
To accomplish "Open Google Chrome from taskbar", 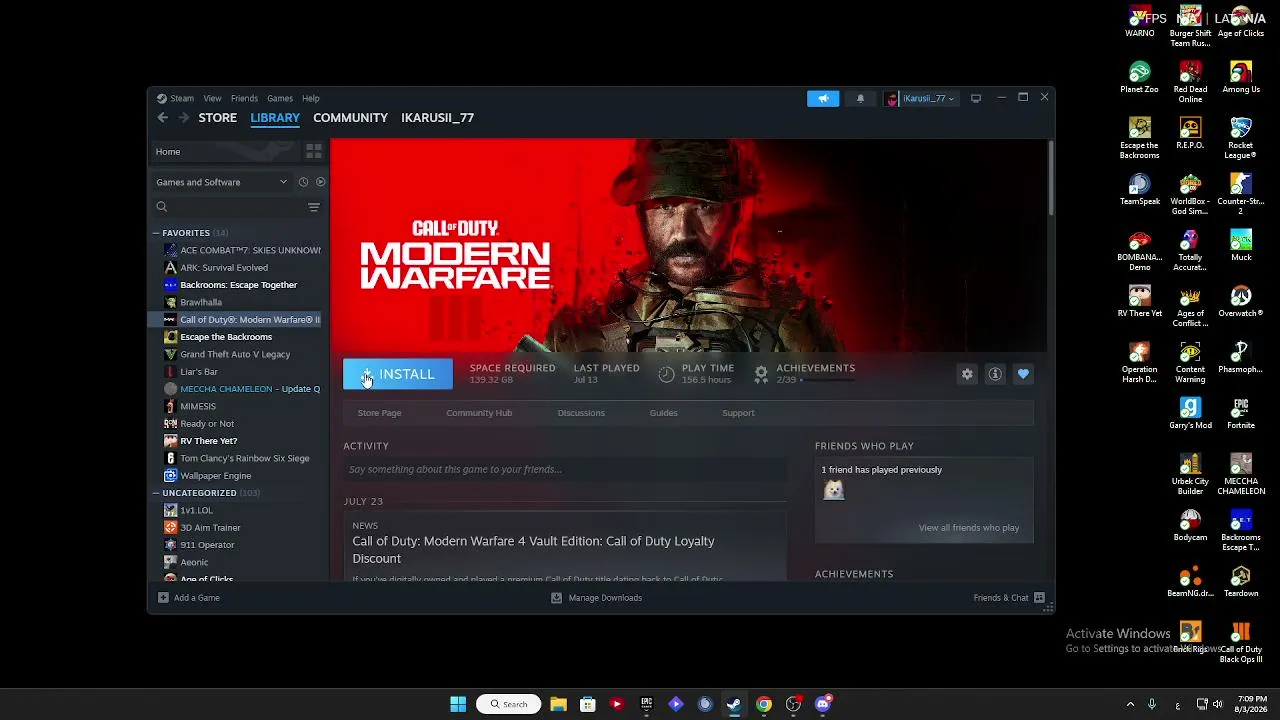I will tap(764, 704).
